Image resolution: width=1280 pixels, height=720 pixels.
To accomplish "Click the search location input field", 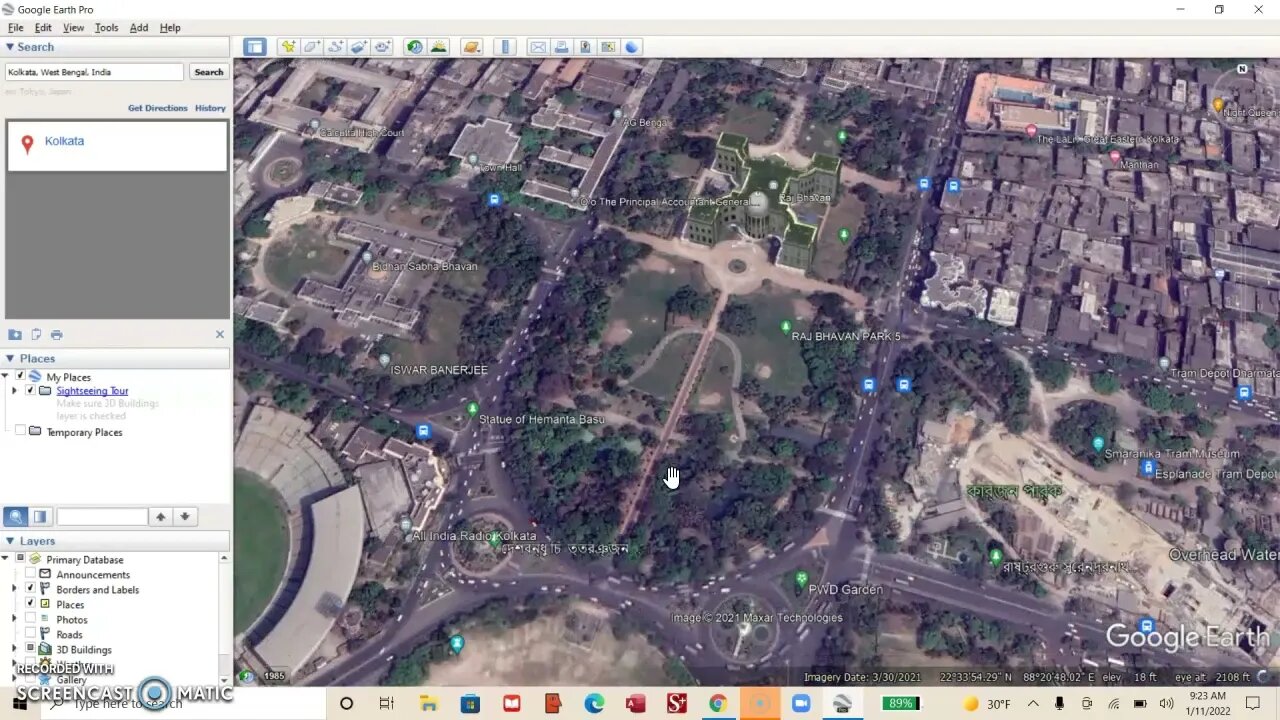I will 94,72.
